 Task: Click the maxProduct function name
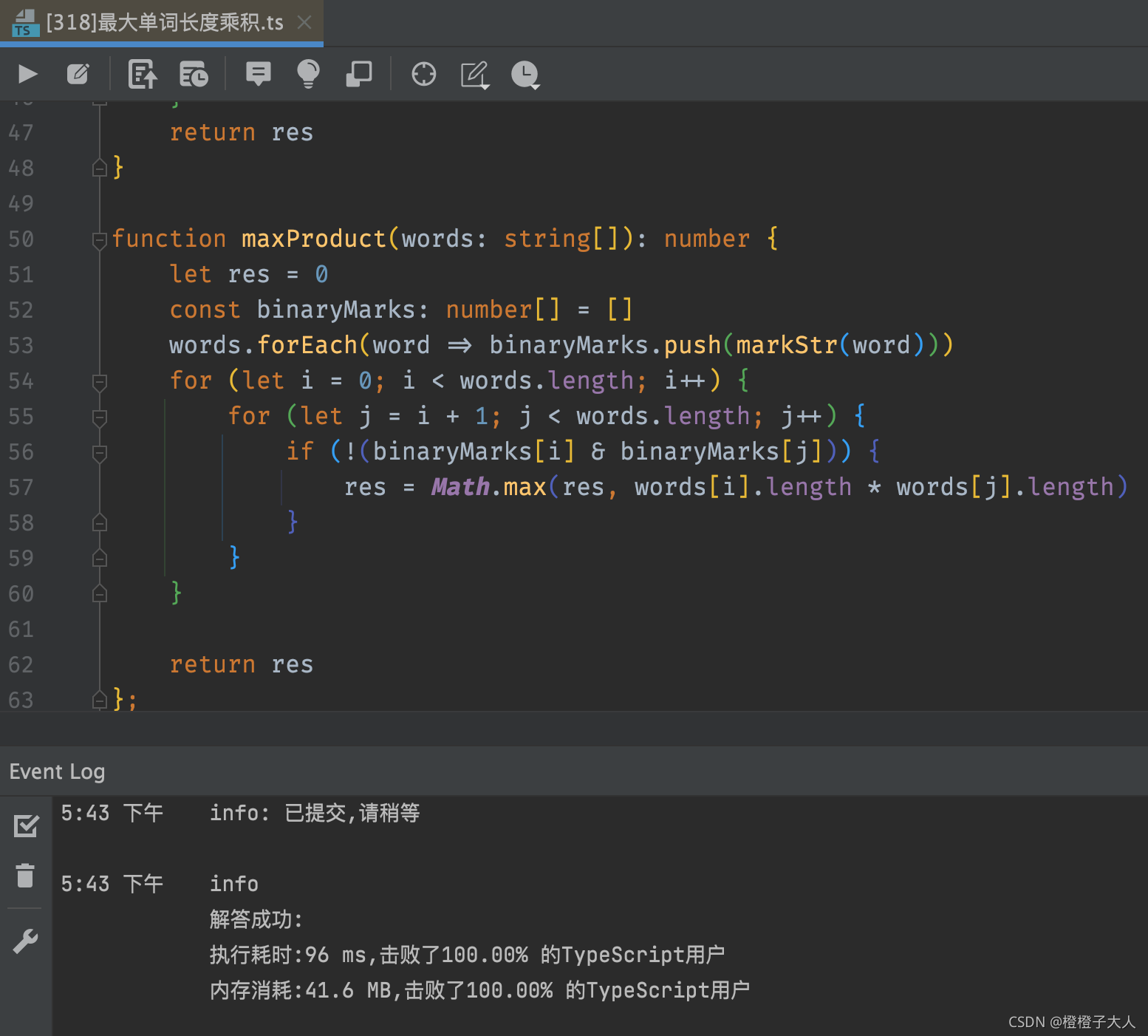(x=314, y=239)
